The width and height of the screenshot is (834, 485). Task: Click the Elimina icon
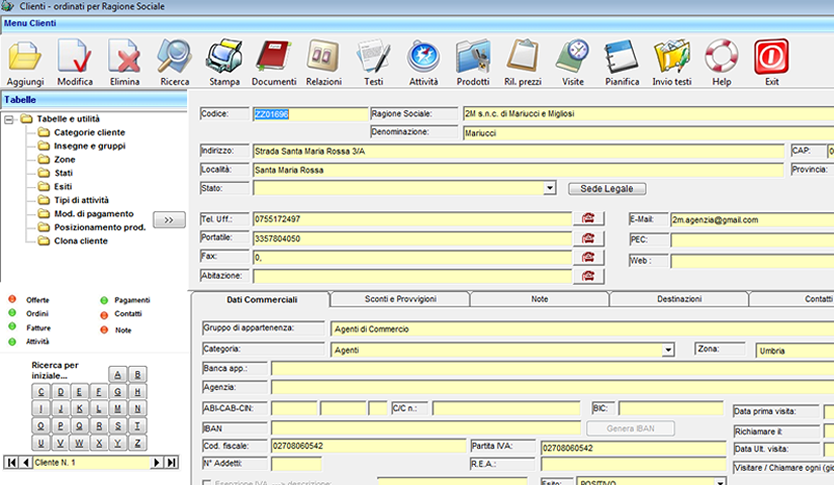124,56
